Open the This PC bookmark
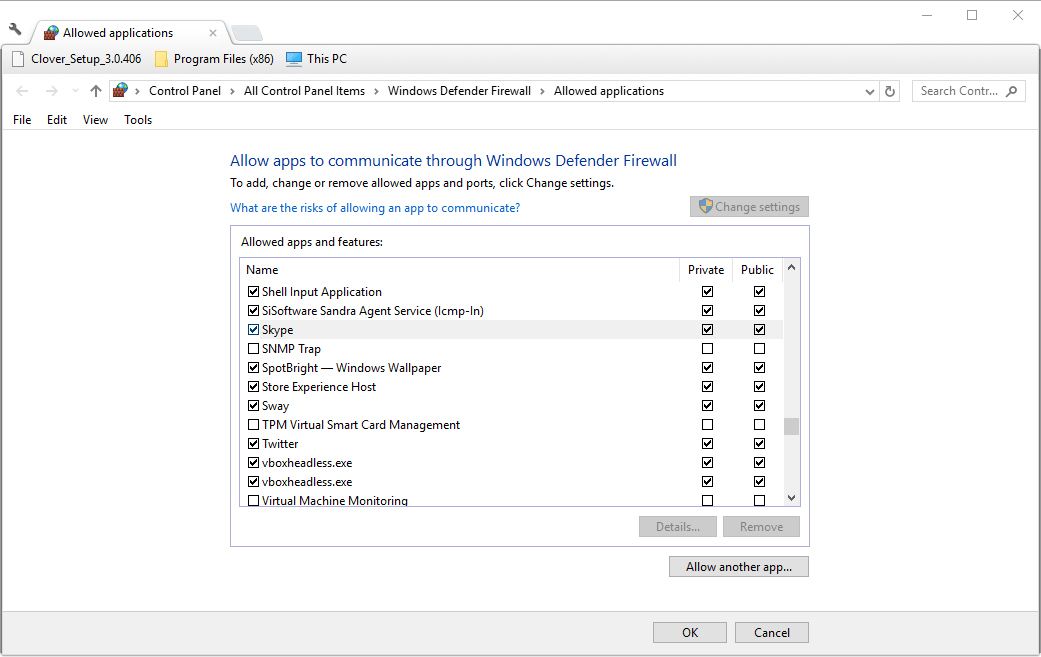Screen dimensions: 1041x657 tap(316, 59)
